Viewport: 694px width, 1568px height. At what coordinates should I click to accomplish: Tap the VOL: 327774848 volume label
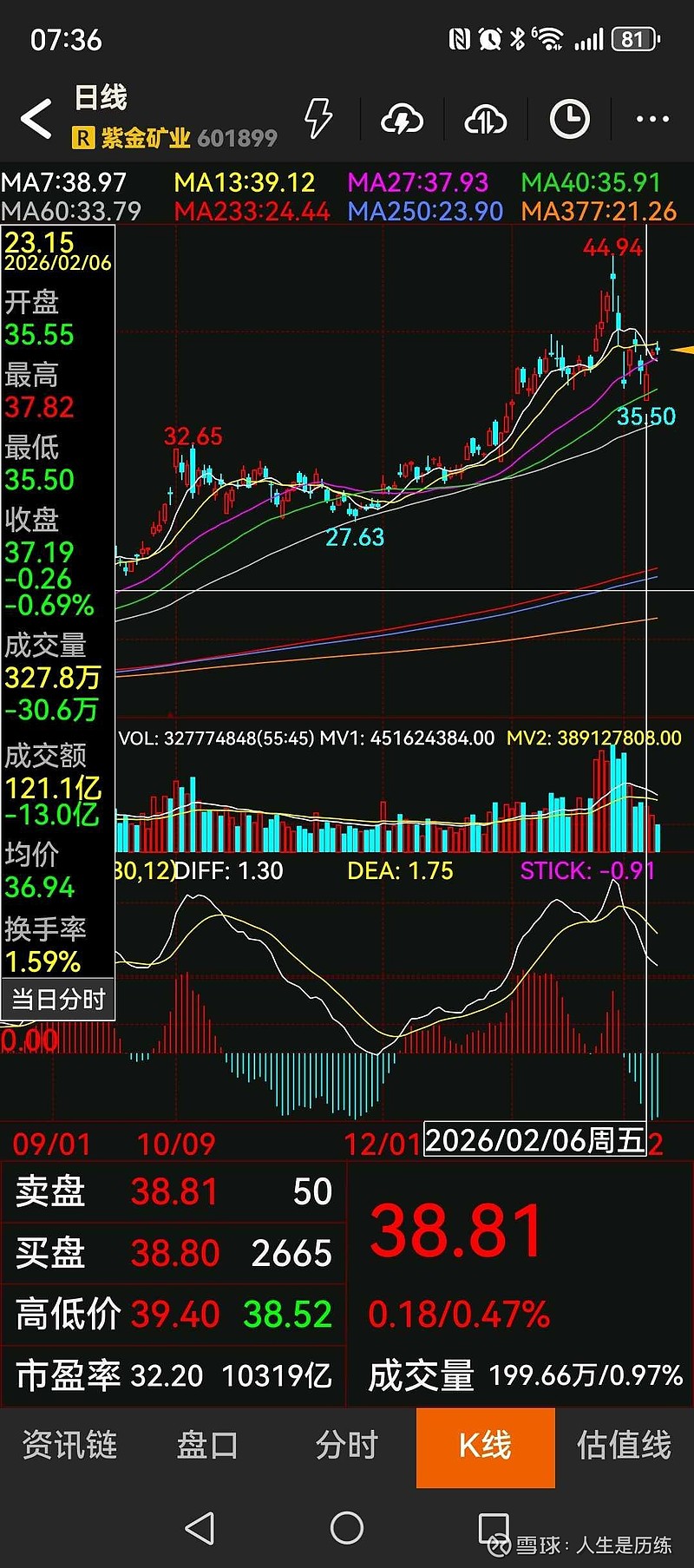(x=216, y=738)
